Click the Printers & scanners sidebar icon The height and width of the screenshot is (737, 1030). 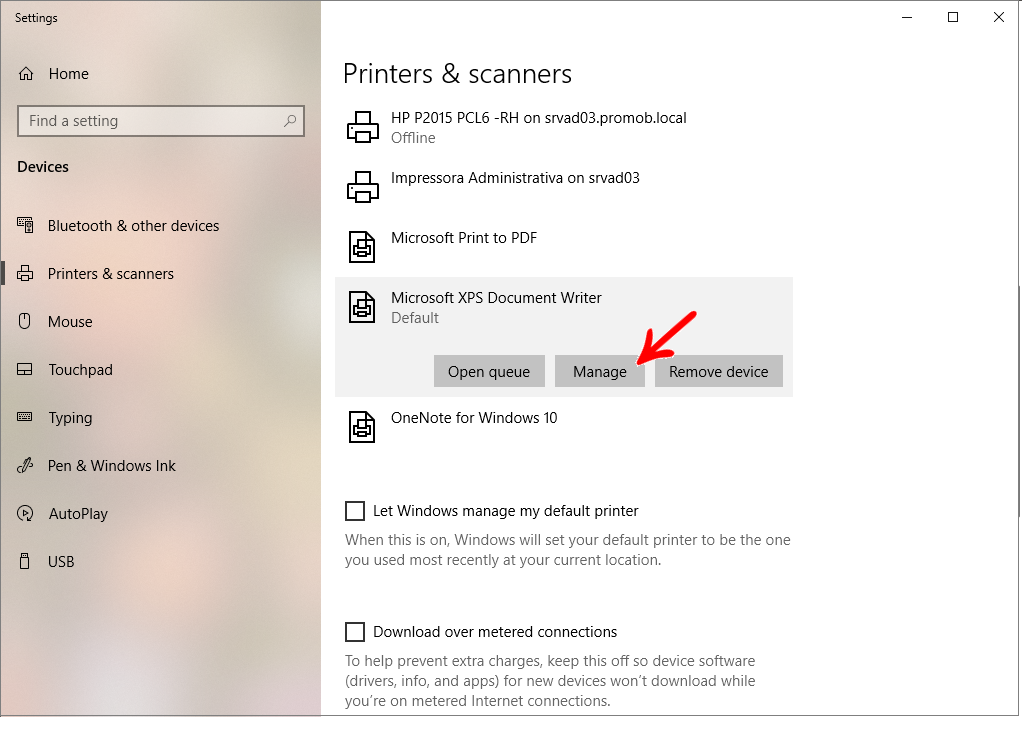(x=25, y=273)
